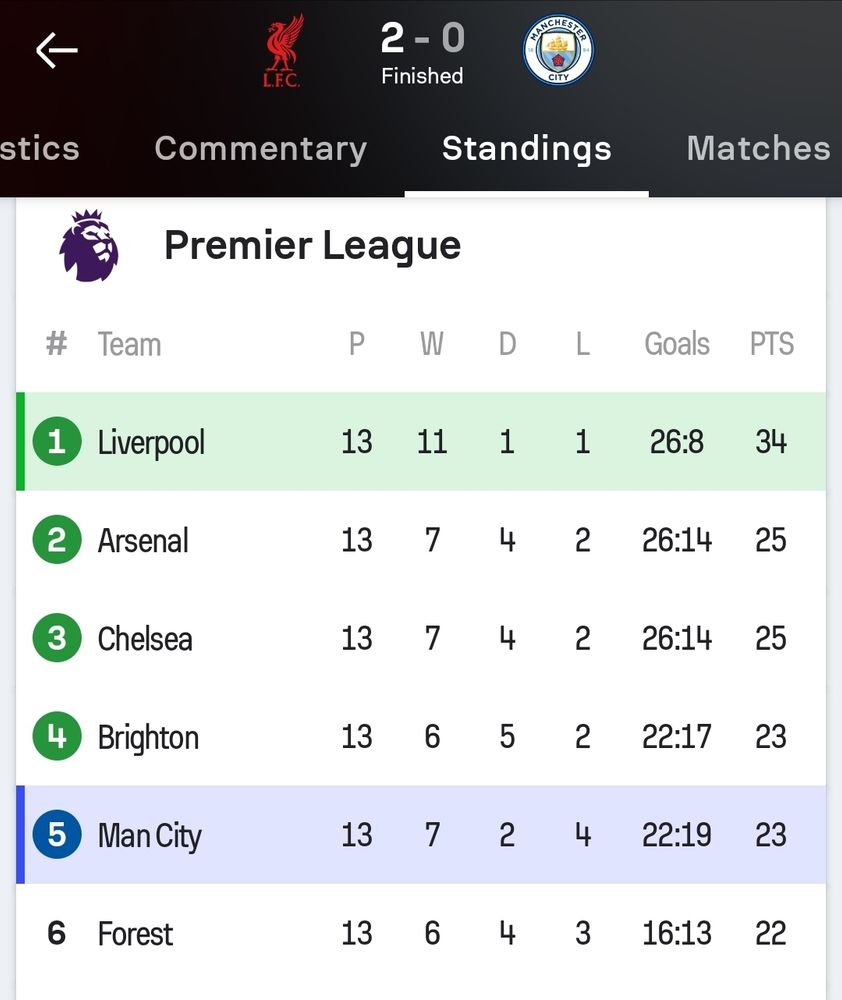842x1000 pixels.
Task: Open Forest team row
Action: click(421, 933)
